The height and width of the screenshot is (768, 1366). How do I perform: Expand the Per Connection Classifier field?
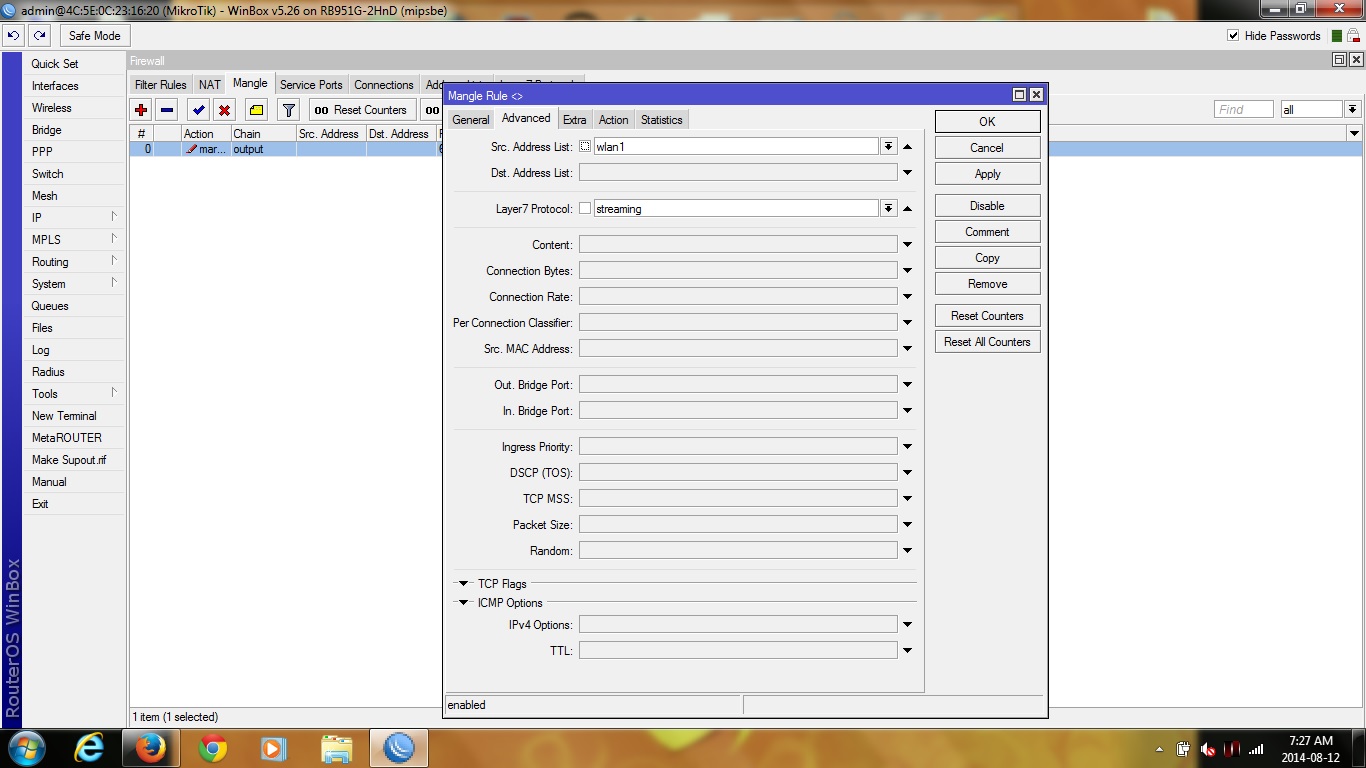[907, 323]
